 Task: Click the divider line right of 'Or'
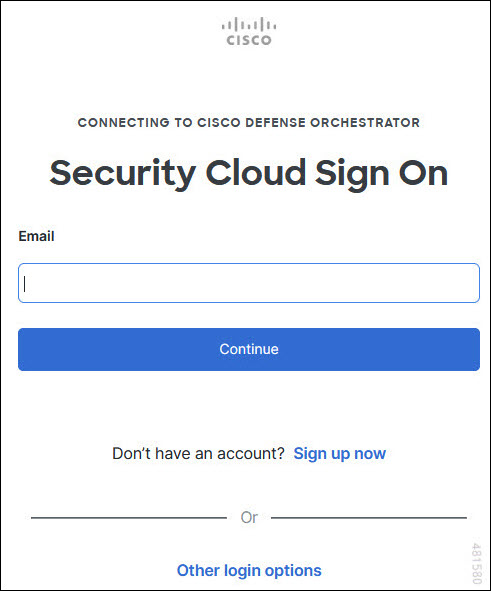coord(369,518)
